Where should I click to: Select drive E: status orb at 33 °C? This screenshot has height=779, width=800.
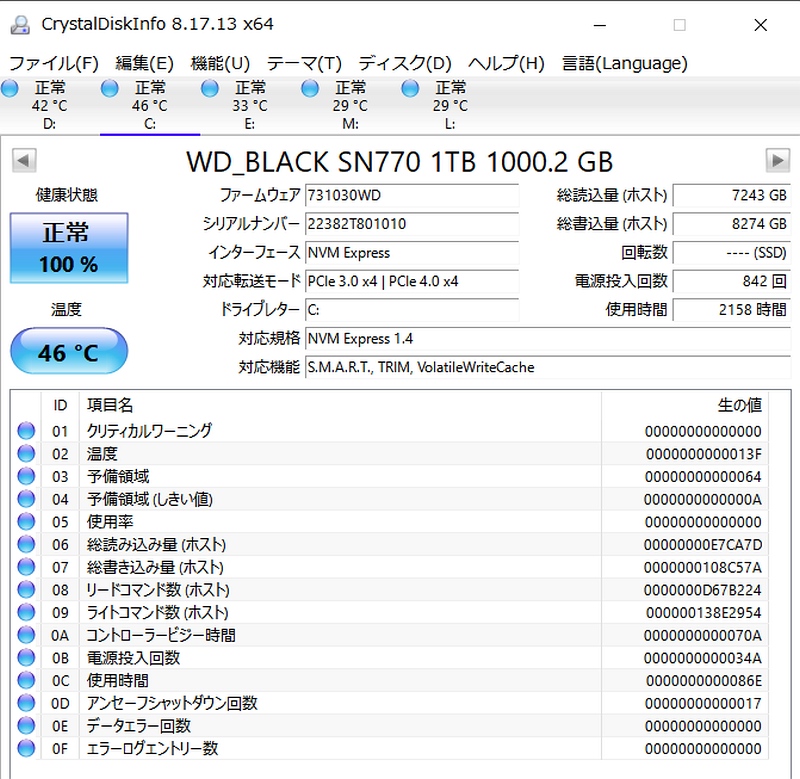click(210, 89)
